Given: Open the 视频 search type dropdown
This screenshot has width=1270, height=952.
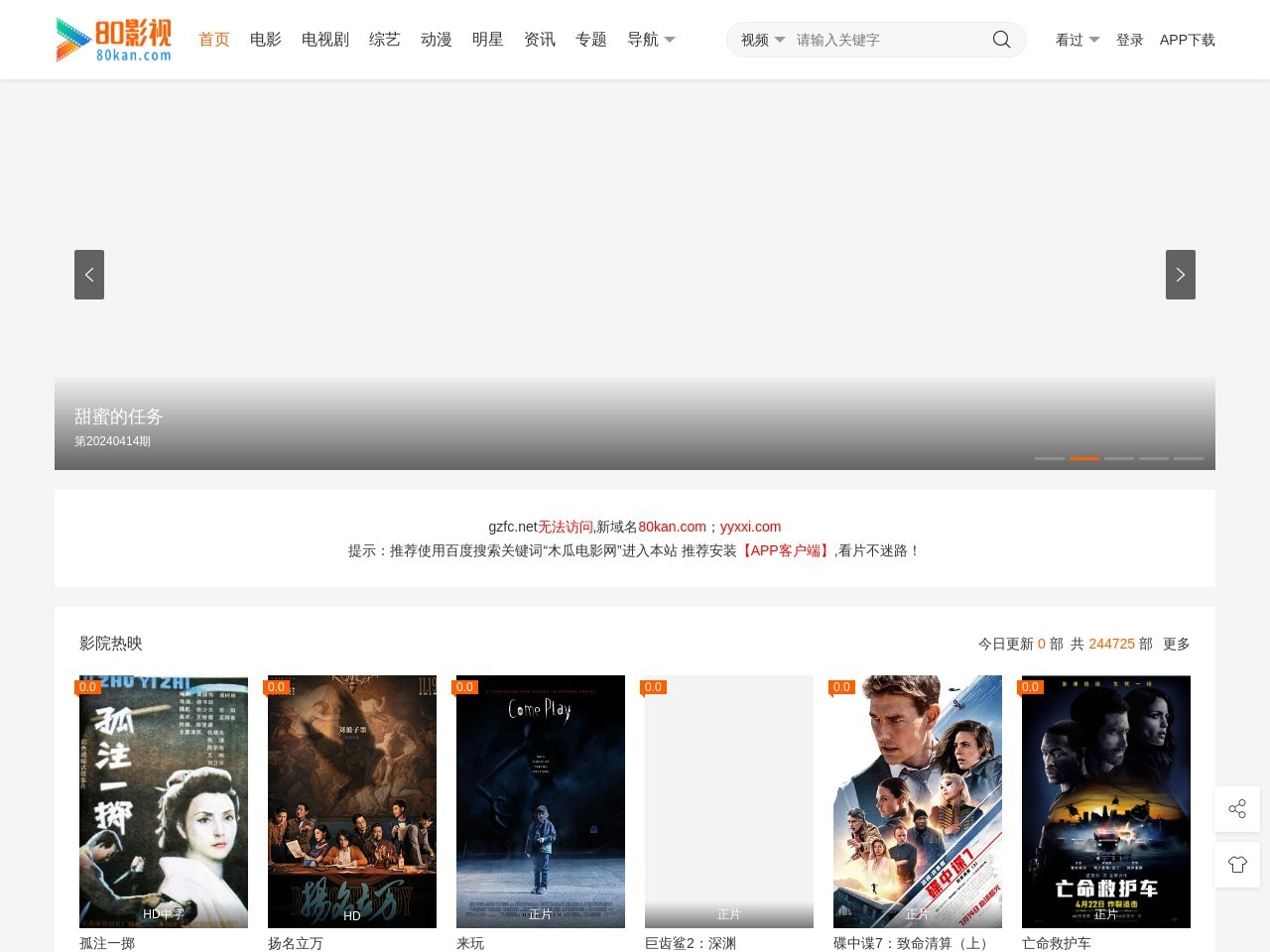Looking at the screenshot, I should click(762, 40).
